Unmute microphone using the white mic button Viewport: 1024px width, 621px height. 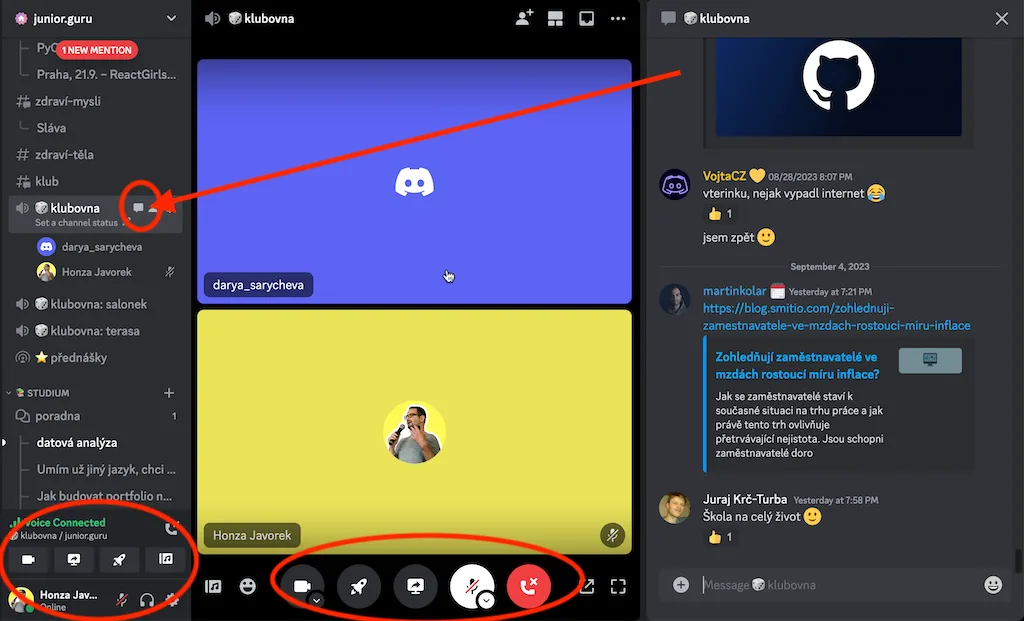coord(472,586)
